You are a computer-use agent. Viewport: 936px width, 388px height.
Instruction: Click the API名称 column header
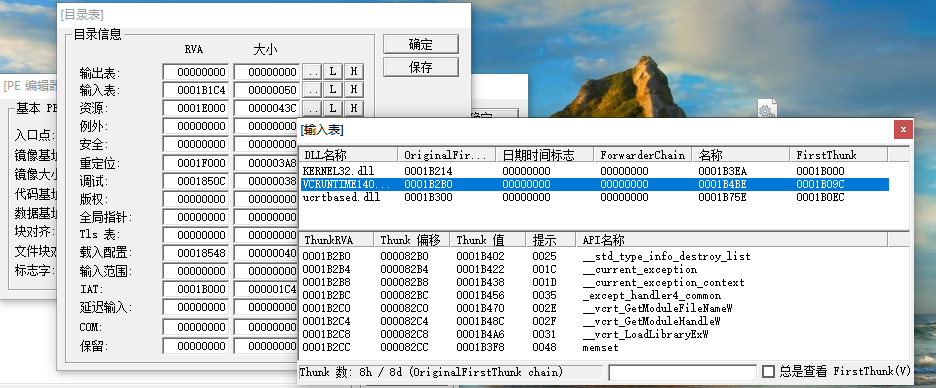coord(732,240)
